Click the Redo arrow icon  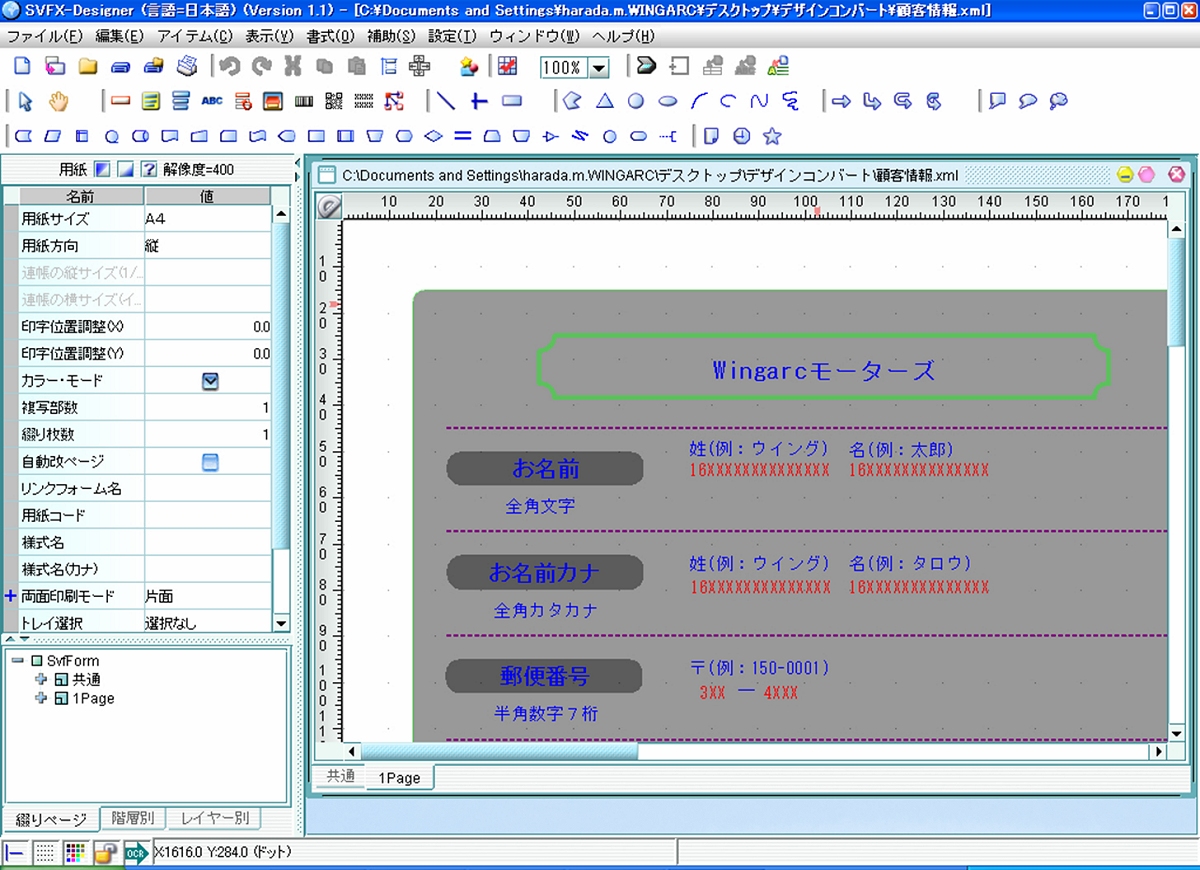261,67
